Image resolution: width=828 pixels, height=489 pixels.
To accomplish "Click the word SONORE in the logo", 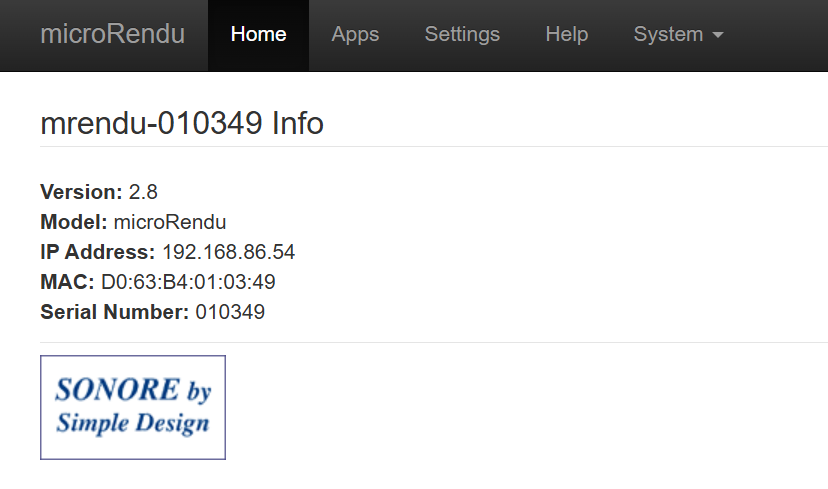I will click(117, 389).
